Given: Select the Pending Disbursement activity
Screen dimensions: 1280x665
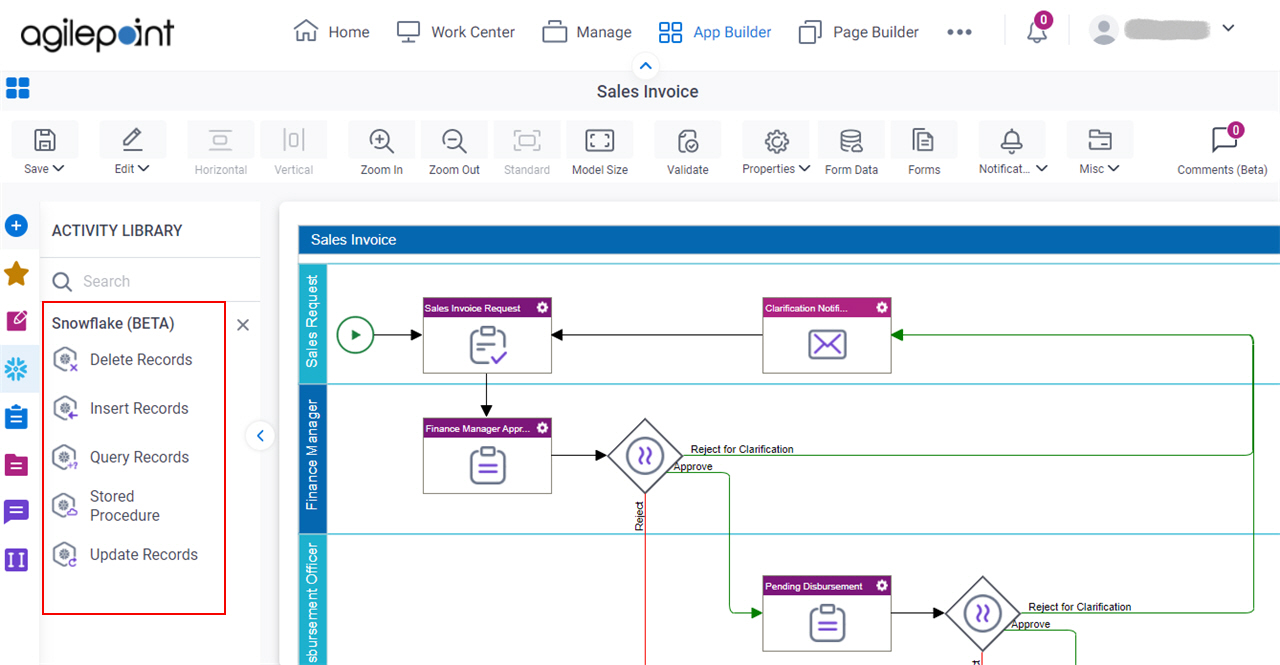Looking at the screenshot, I should tap(827, 613).
